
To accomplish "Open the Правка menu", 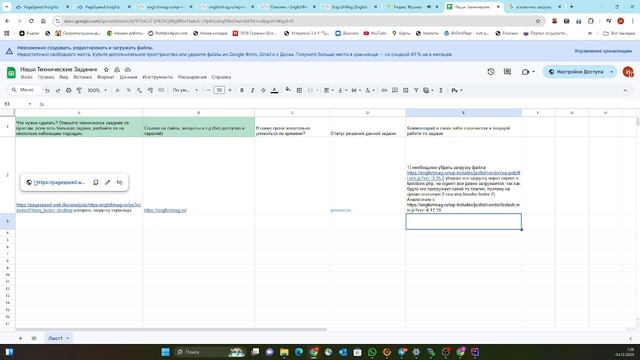I will [x=46, y=77].
